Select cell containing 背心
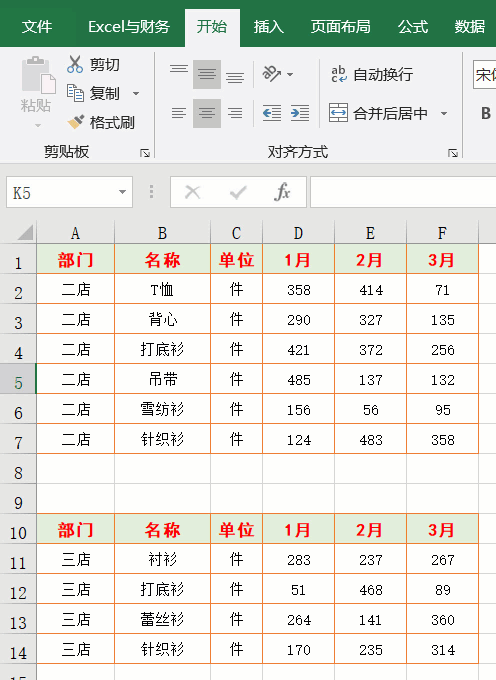496x680 pixels. pyautogui.click(x=162, y=319)
